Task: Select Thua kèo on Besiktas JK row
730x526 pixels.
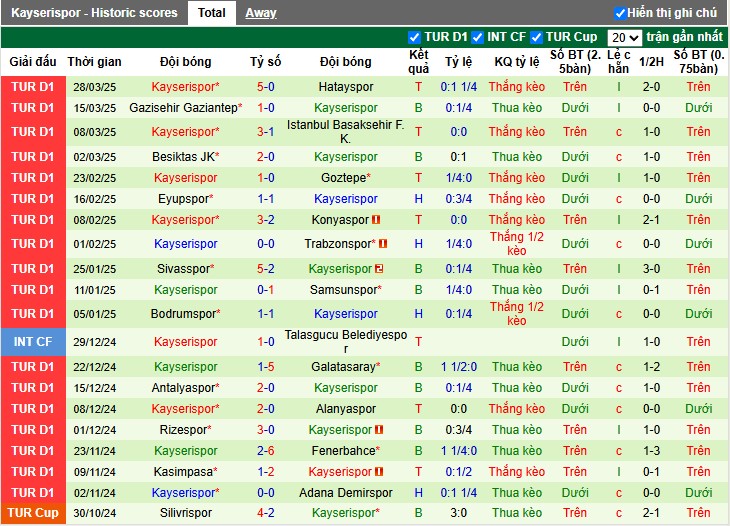Action: point(517,157)
